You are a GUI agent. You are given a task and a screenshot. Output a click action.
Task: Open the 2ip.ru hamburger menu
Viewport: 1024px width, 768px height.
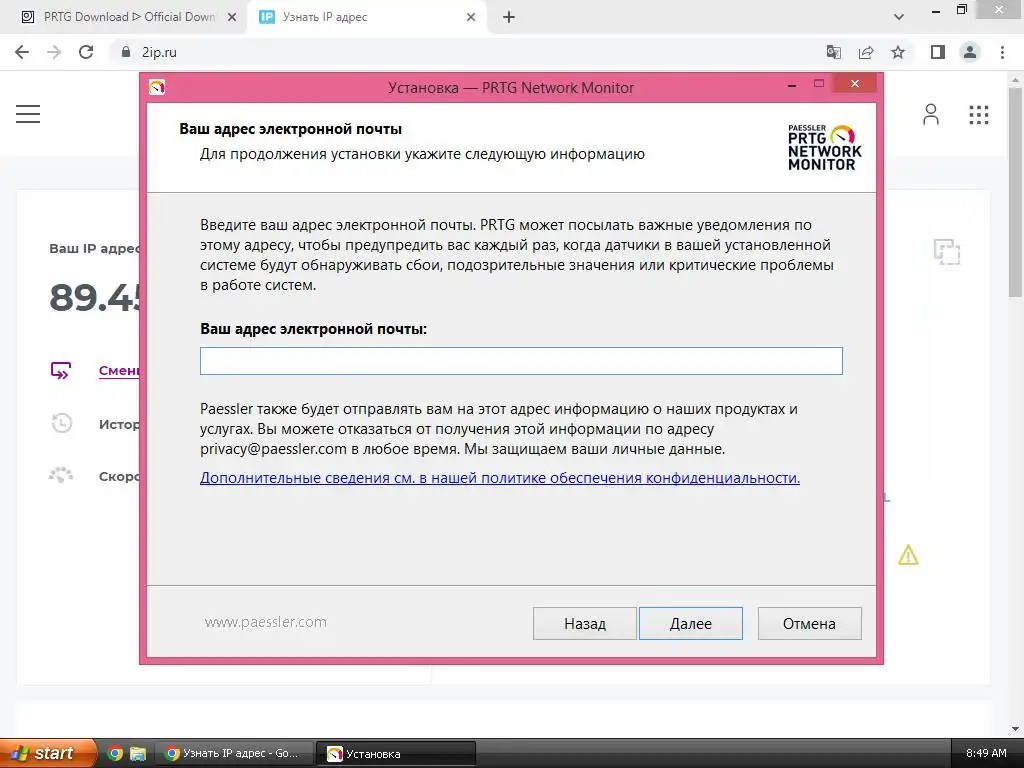[x=28, y=114]
